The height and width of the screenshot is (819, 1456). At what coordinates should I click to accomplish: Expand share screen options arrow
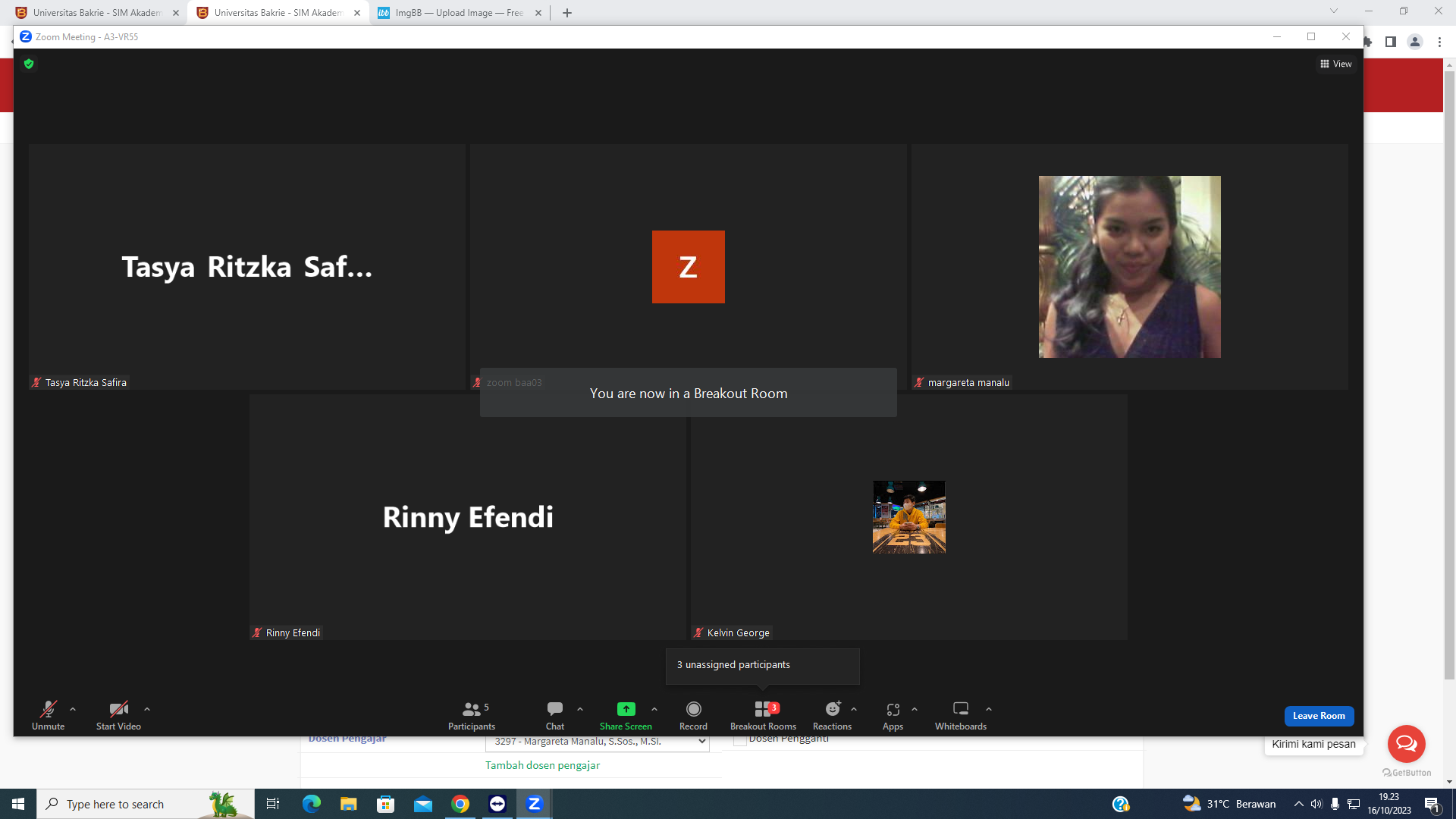click(x=654, y=709)
